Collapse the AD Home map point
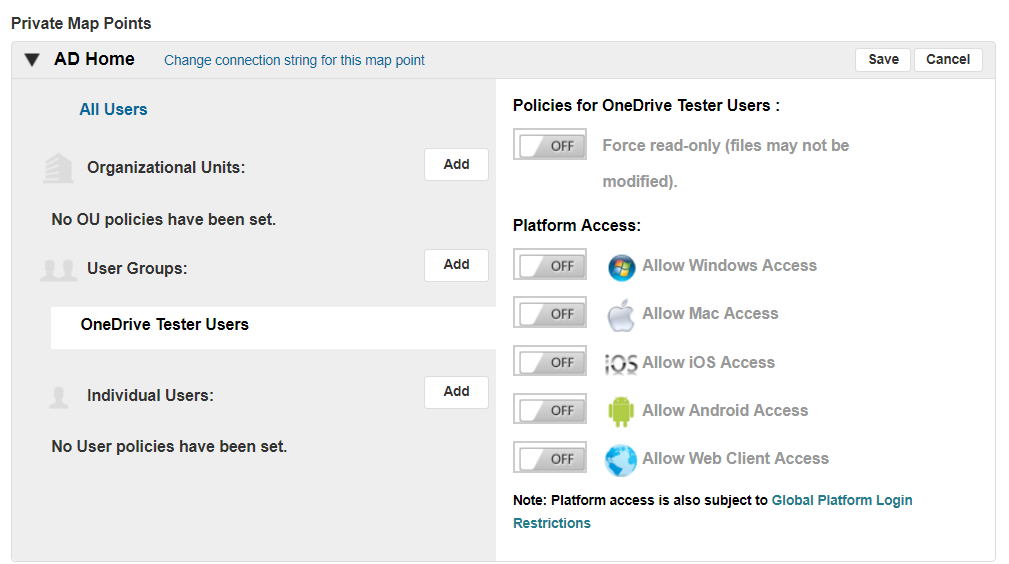 click(x=32, y=60)
